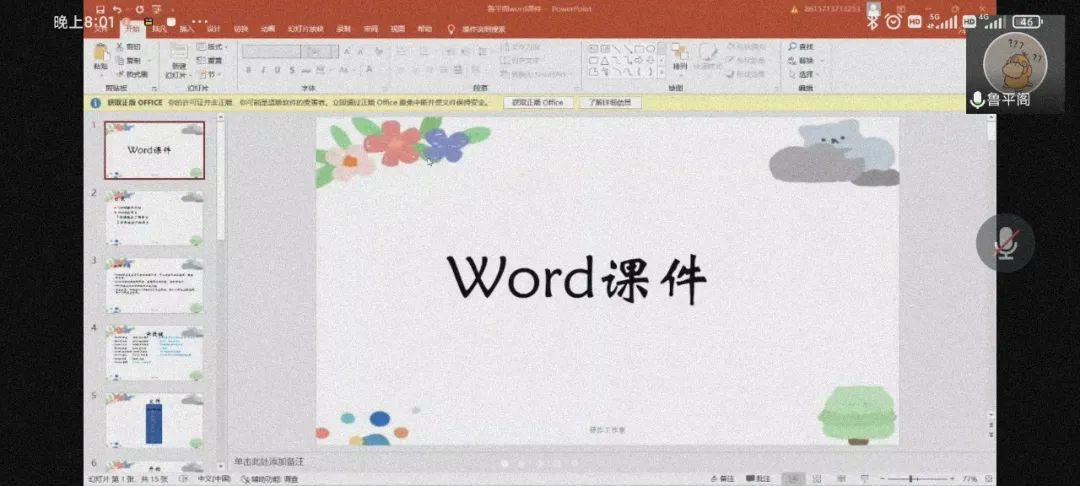Switch to the Insert (插入) ribbon tab

pyautogui.click(x=186, y=29)
